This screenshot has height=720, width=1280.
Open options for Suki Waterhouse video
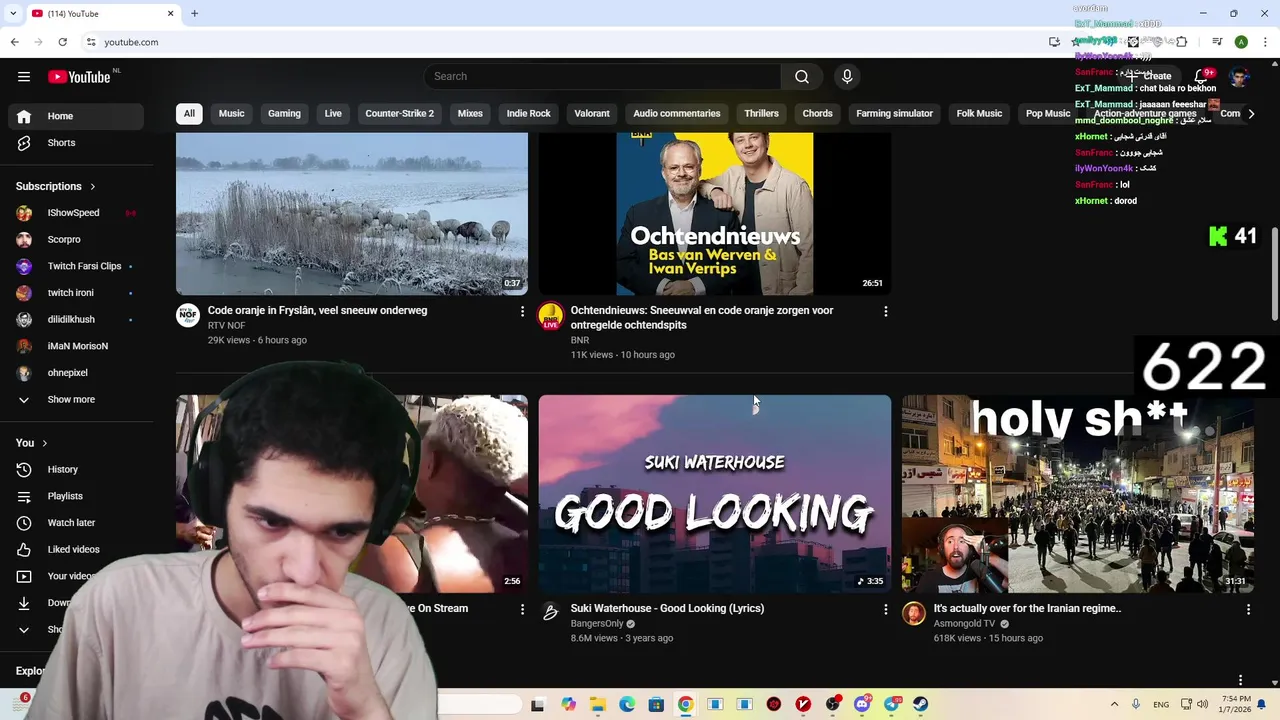click(885, 609)
